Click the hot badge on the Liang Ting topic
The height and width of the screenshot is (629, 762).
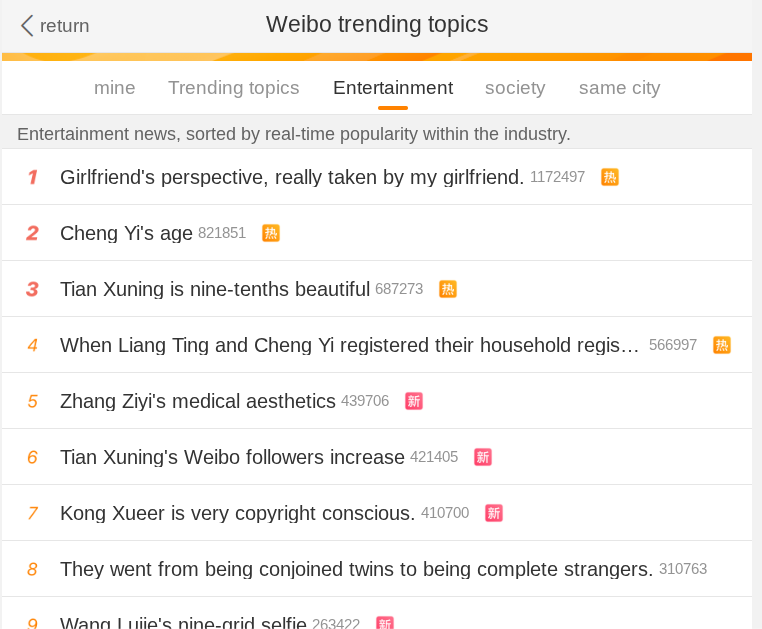[722, 345]
